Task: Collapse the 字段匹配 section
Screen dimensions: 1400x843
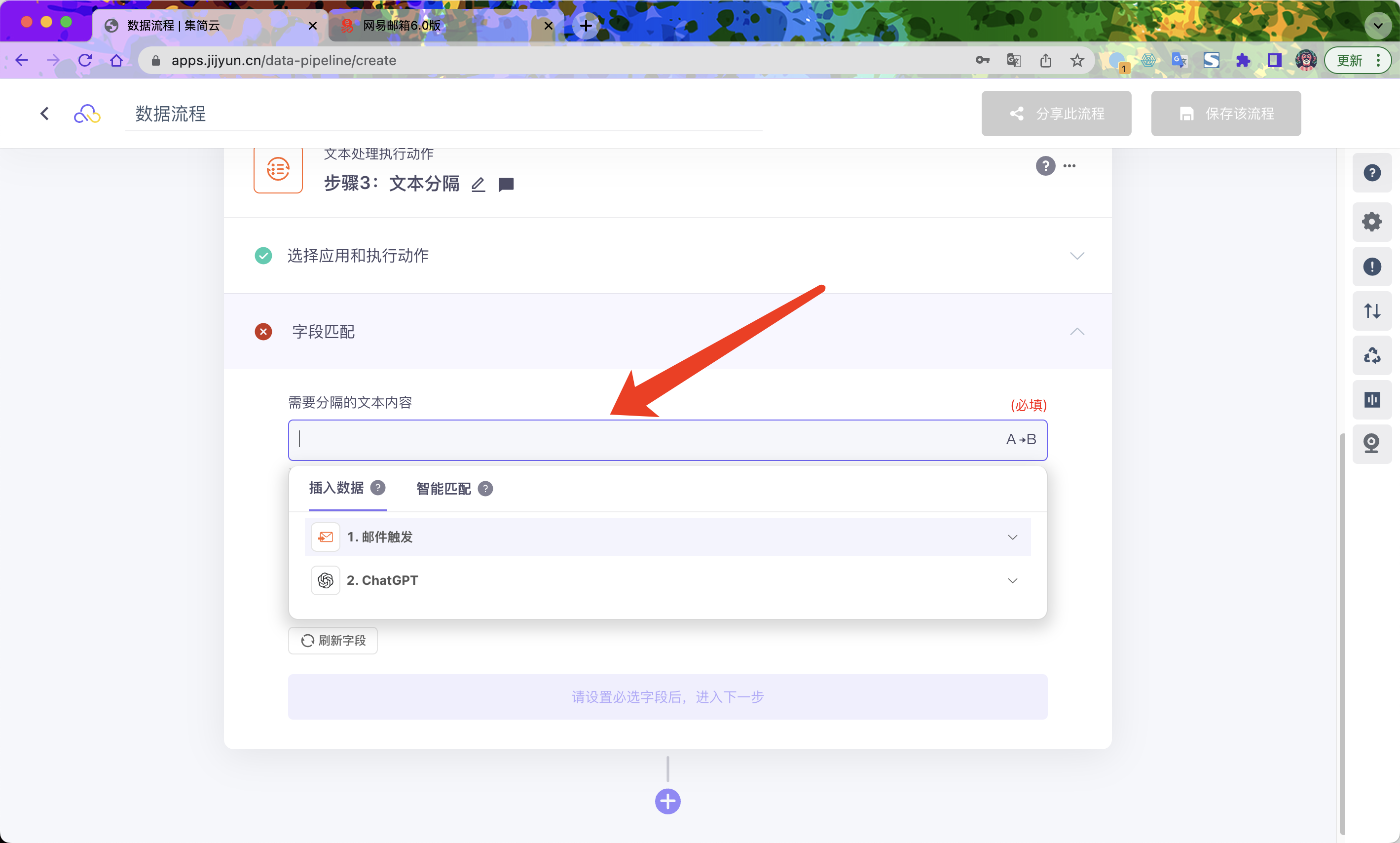Action: [1076, 332]
